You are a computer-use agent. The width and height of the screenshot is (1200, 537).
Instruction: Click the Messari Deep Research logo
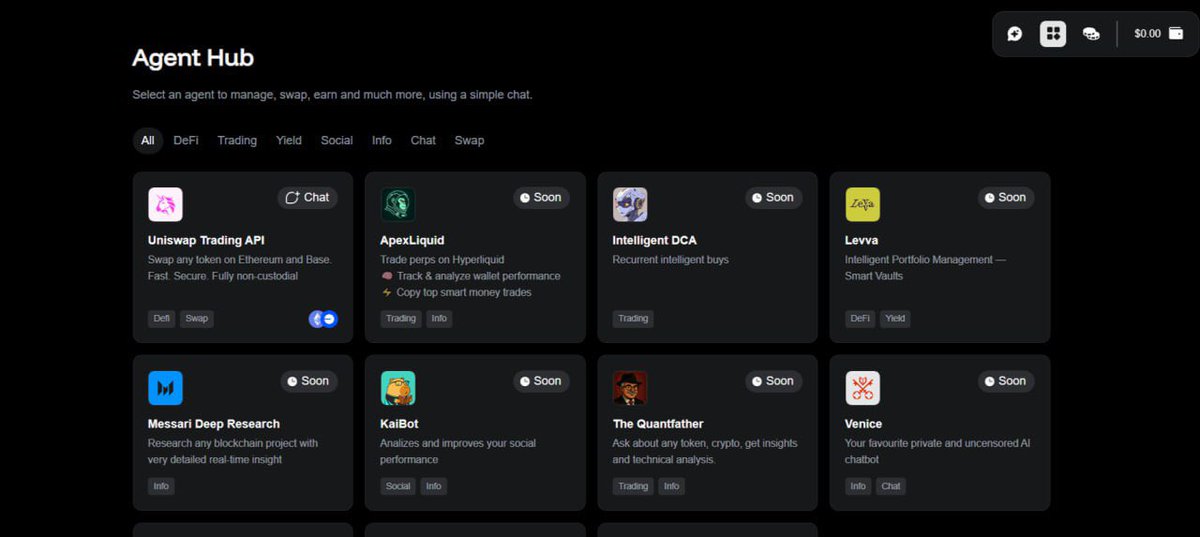[x=165, y=388]
